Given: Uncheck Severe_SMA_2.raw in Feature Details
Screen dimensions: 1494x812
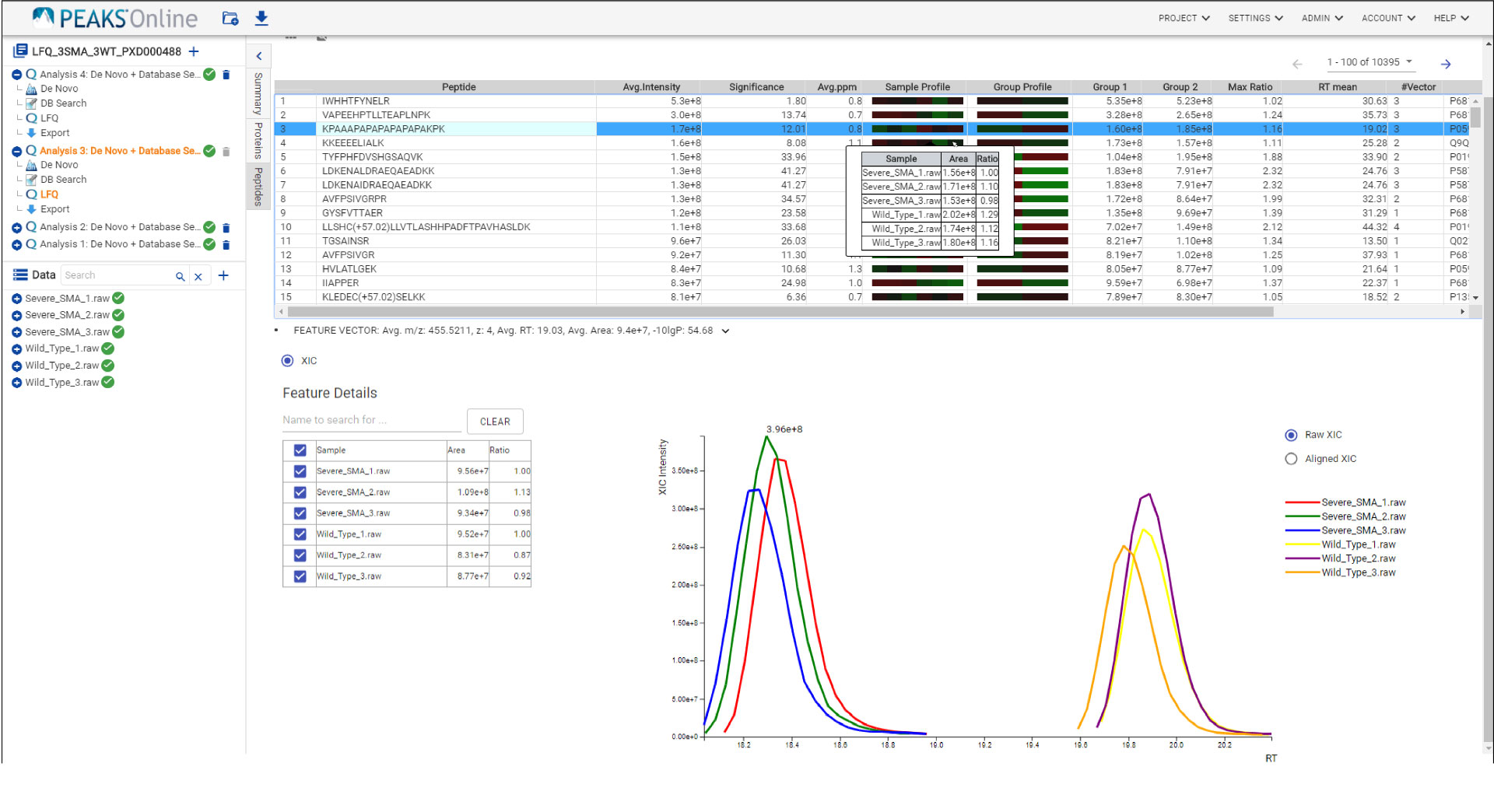Looking at the screenshot, I should (300, 492).
